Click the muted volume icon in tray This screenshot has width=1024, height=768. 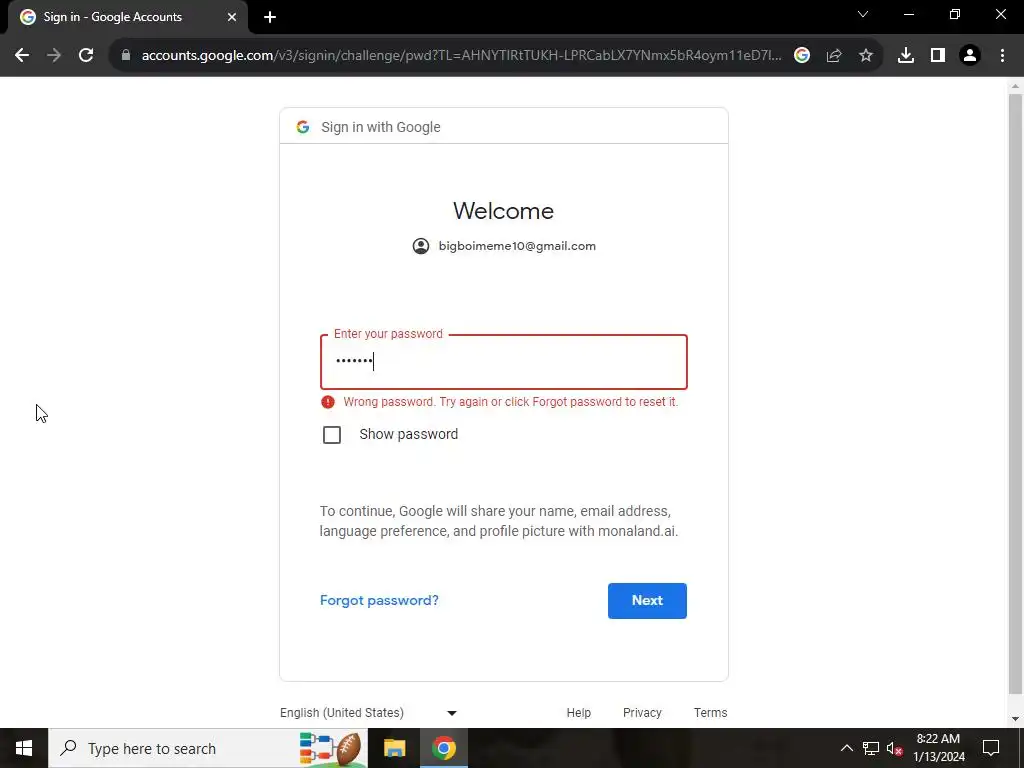pos(895,748)
